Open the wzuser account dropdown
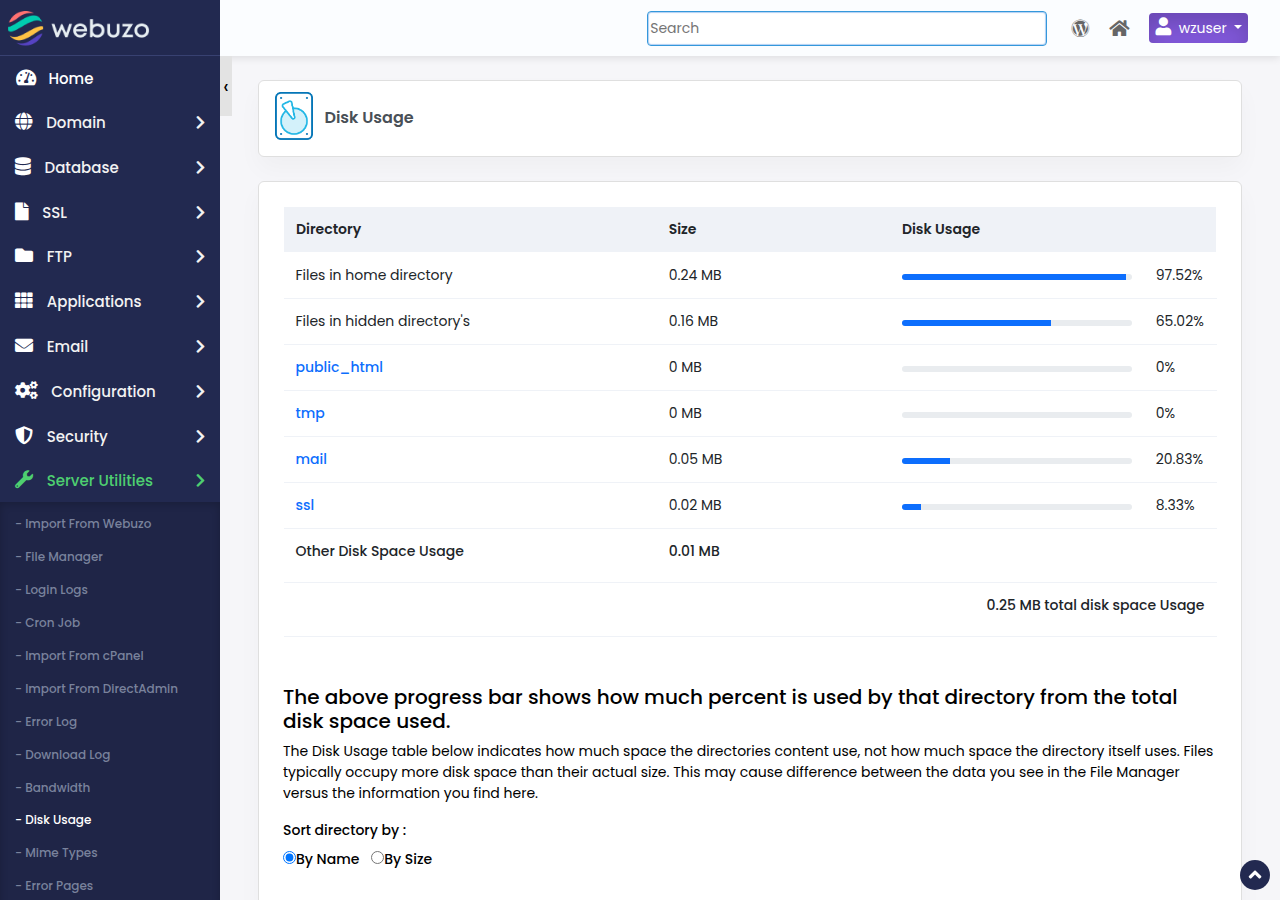The image size is (1280, 900). click(1198, 28)
